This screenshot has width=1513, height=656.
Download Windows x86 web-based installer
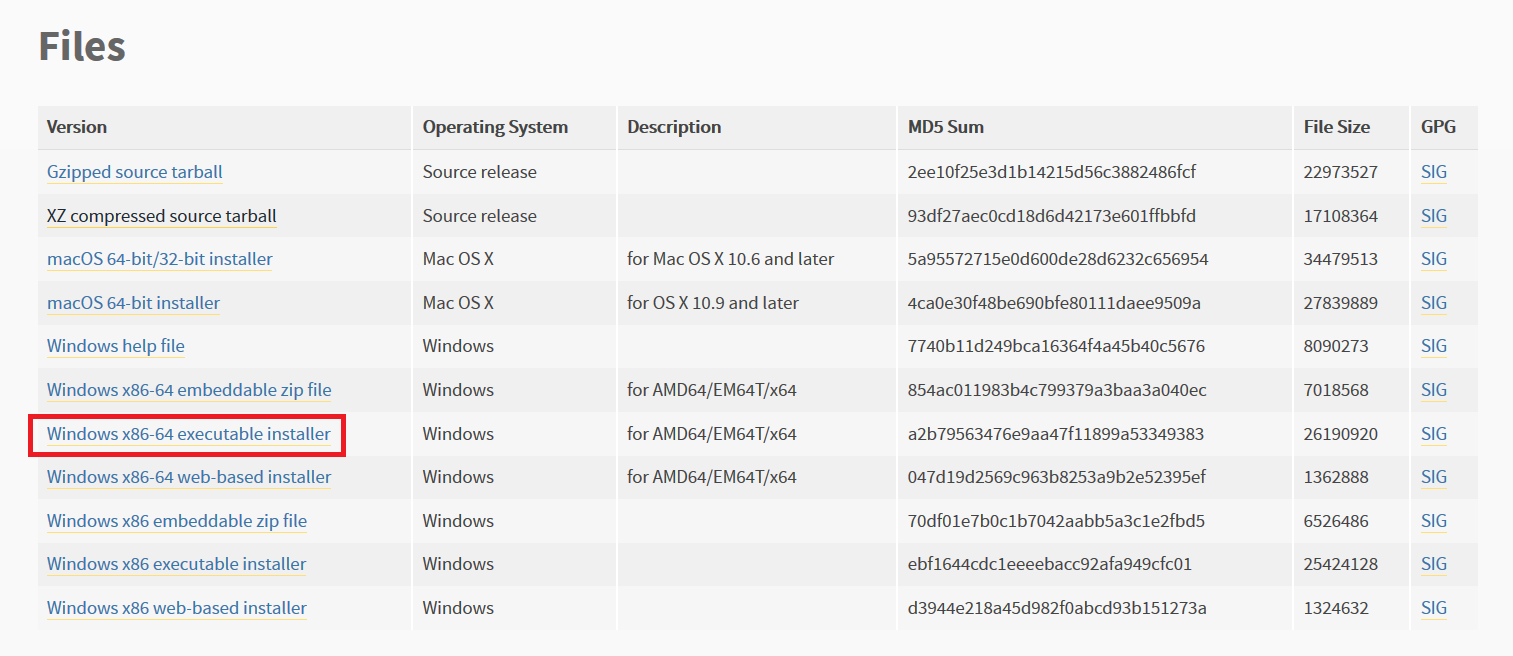click(177, 608)
